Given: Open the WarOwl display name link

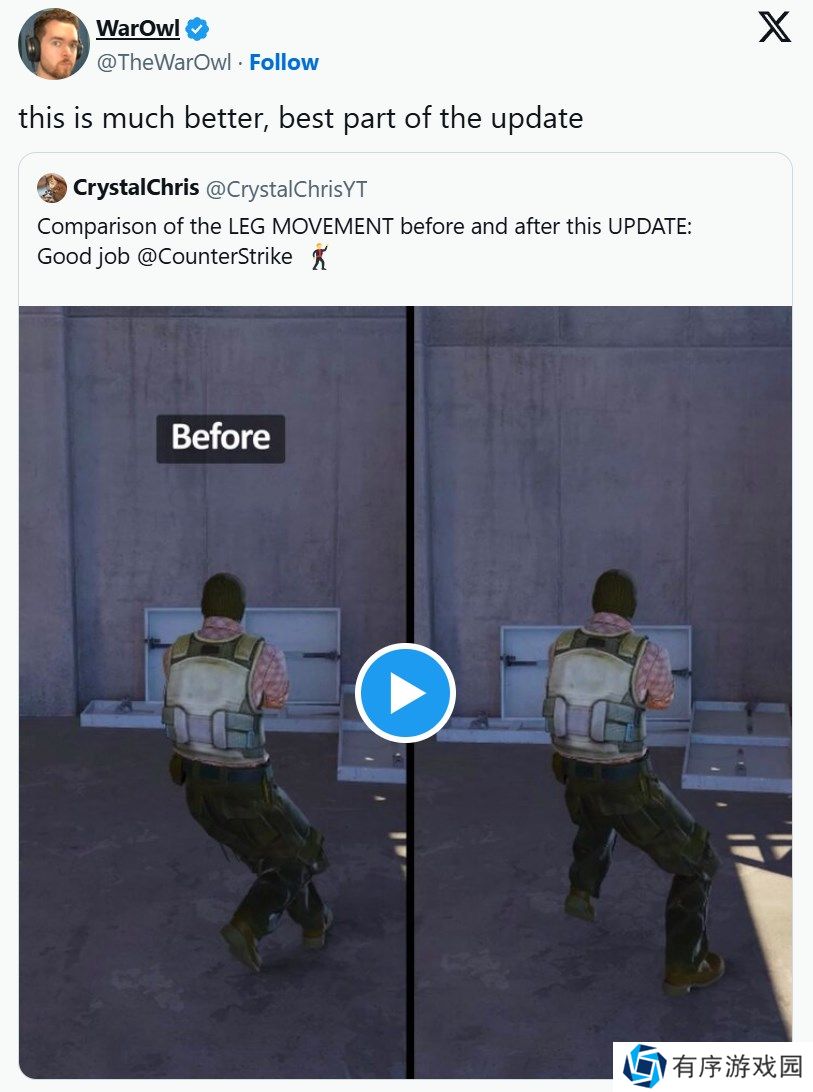Looking at the screenshot, I should click(138, 29).
